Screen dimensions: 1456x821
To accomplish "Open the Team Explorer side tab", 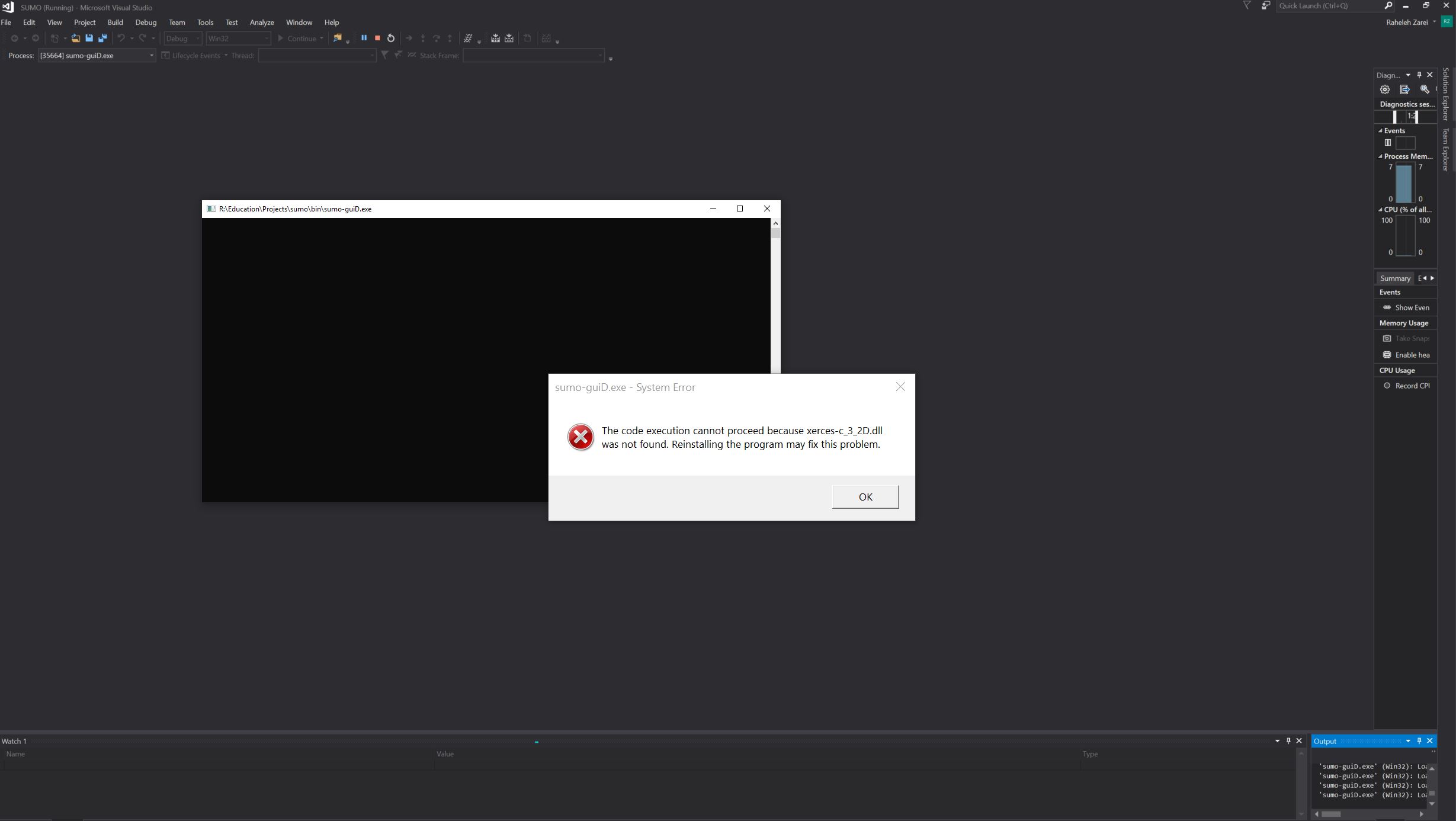I will point(1446,150).
